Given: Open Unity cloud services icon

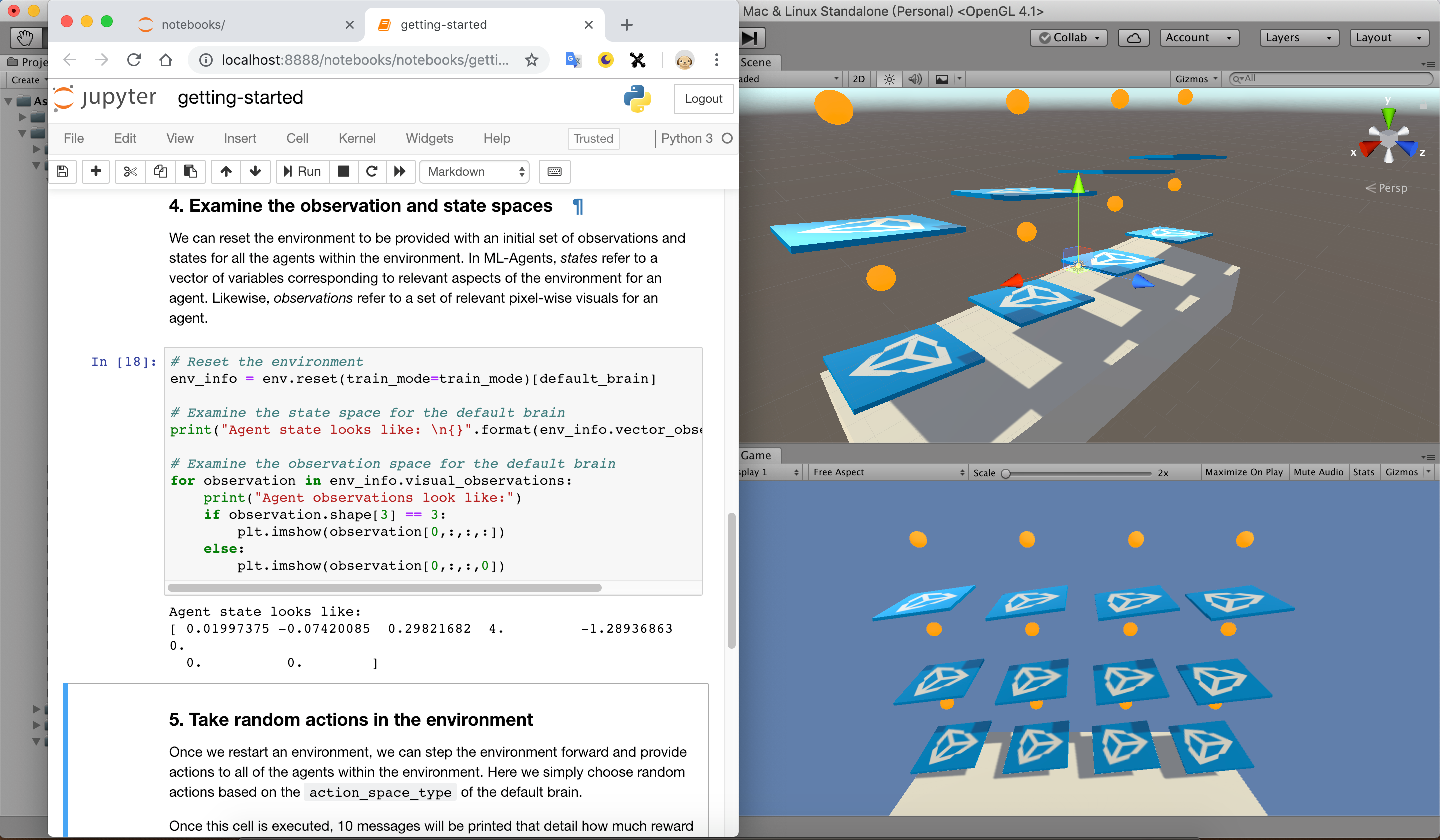Looking at the screenshot, I should click(1133, 37).
